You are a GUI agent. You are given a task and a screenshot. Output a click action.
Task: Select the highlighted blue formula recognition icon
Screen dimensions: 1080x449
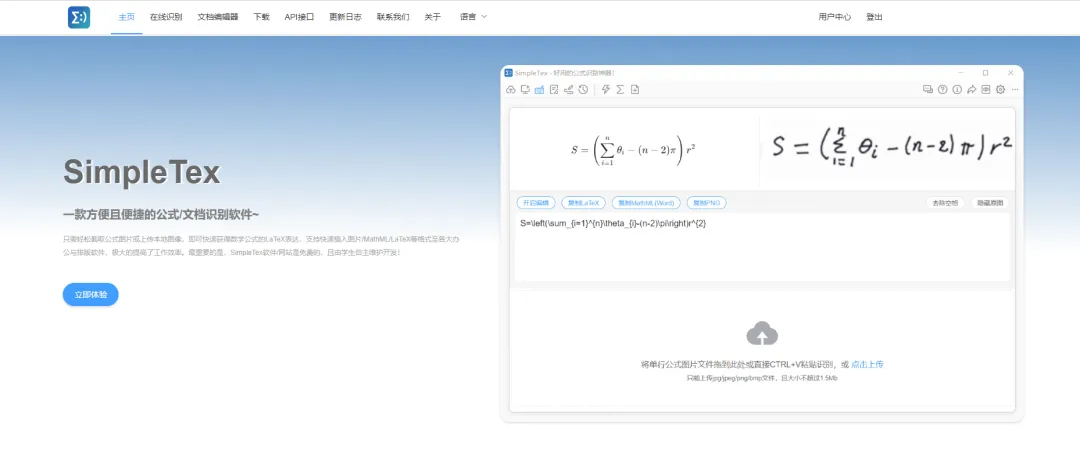539,90
